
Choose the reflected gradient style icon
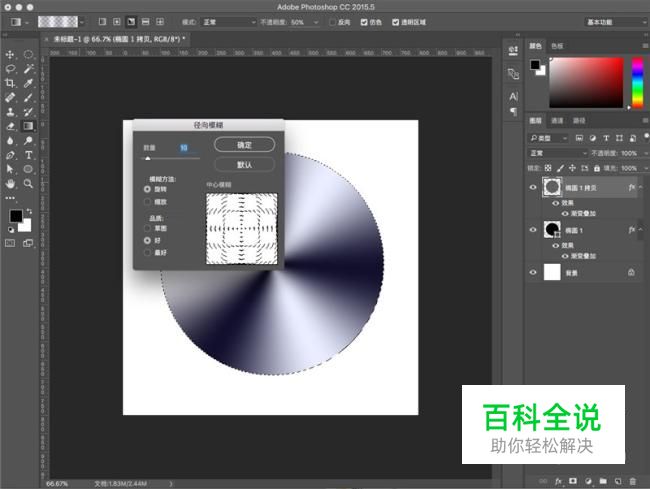146,22
